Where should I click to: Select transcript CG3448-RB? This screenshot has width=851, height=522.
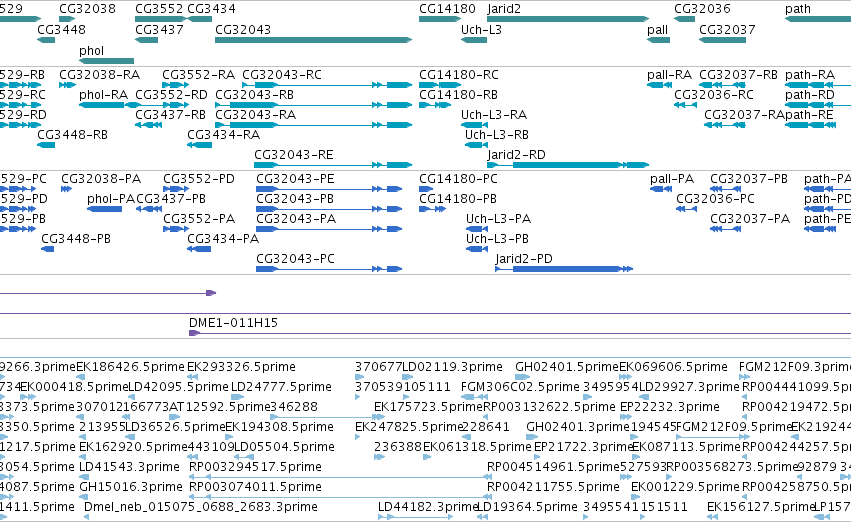(x=72, y=135)
